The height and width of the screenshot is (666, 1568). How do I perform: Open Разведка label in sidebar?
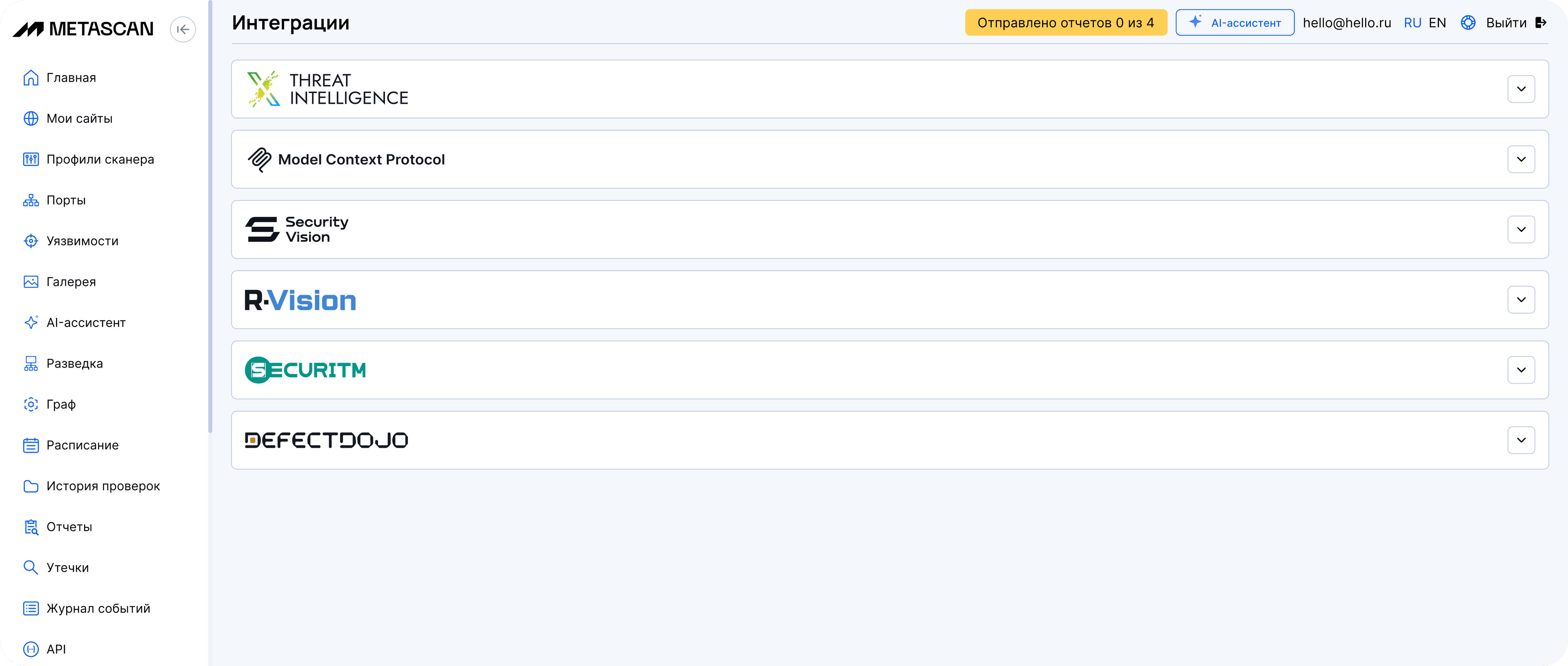pyautogui.click(x=75, y=363)
